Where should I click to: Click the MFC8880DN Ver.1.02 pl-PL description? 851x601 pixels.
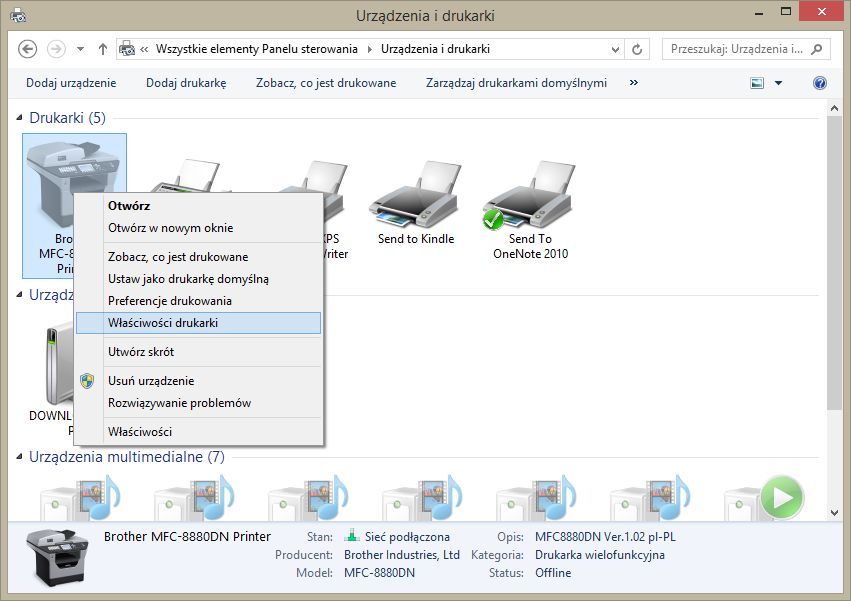click(x=605, y=537)
